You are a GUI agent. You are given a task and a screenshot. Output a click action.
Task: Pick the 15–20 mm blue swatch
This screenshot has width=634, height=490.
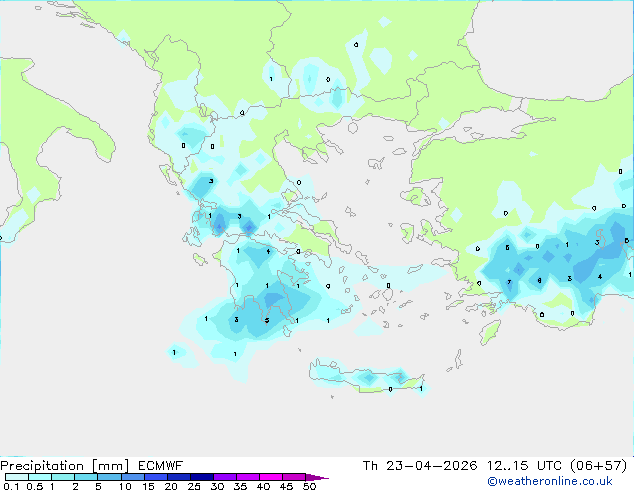coord(155,477)
